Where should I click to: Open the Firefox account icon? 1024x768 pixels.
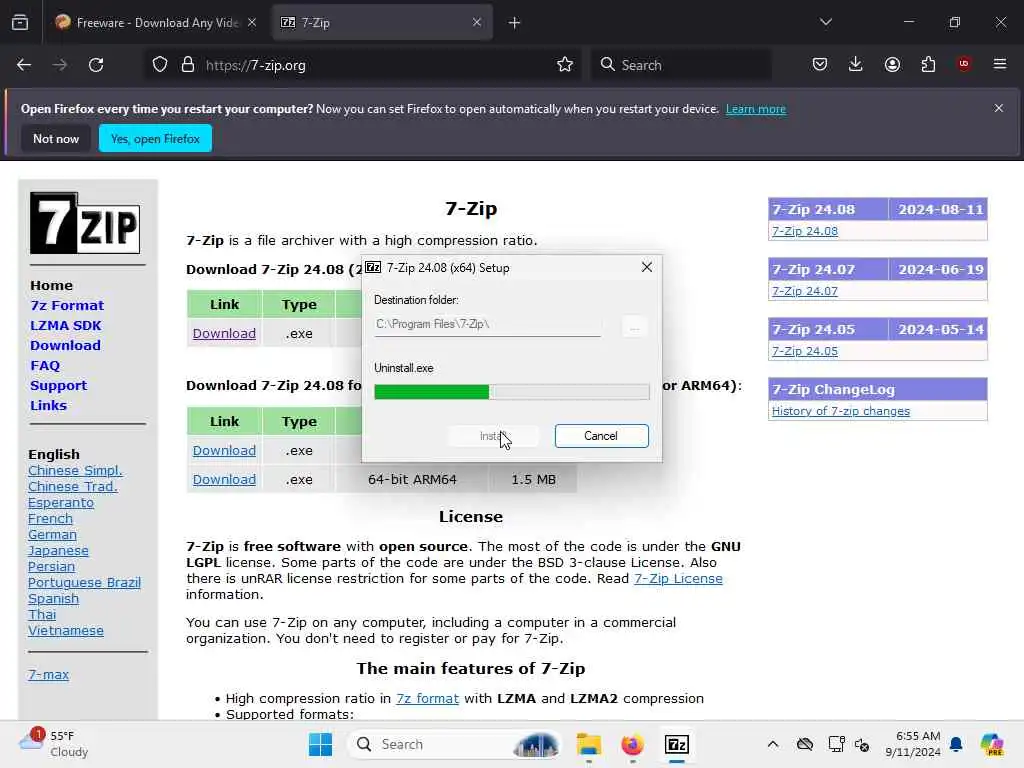892,65
